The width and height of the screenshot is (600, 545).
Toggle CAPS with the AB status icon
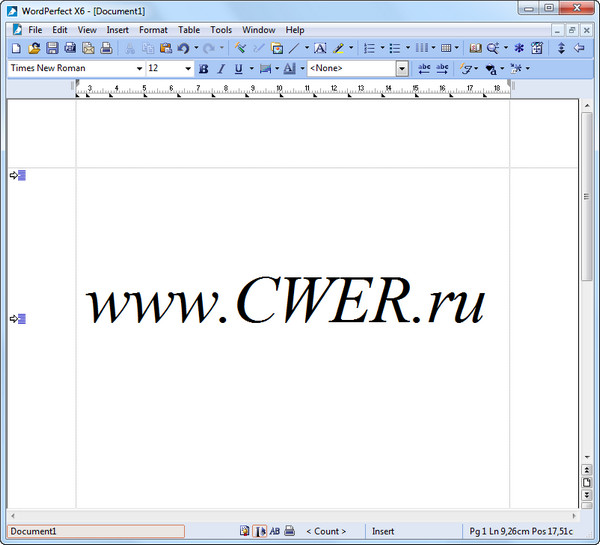(x=275, y=531)
